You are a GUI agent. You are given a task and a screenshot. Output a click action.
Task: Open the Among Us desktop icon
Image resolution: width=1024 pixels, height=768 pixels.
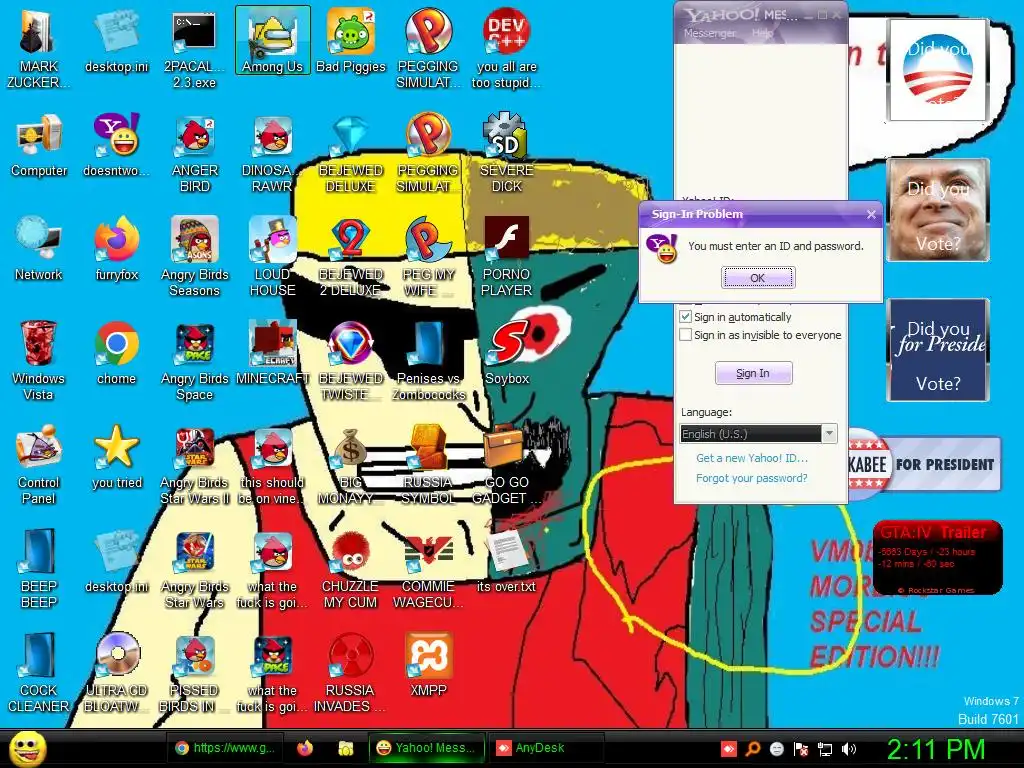(272, 40)
